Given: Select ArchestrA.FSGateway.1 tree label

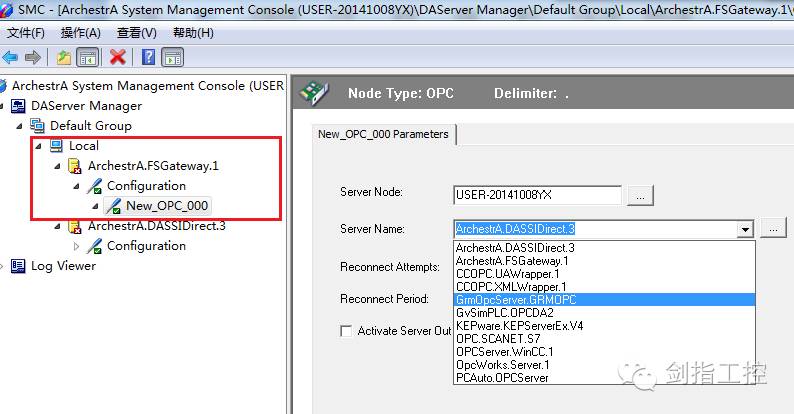Looking at the screenshot, I should click(153, 166).
